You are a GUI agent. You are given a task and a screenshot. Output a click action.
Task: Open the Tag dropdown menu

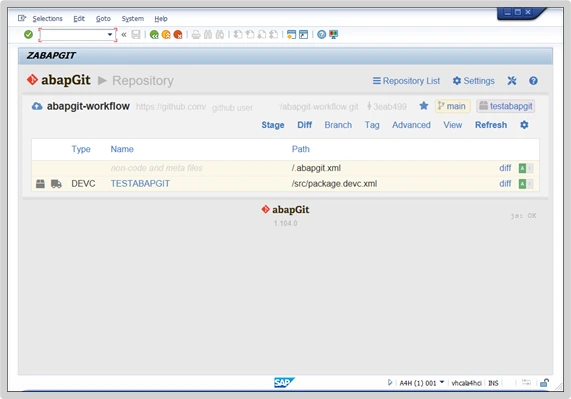372,125
